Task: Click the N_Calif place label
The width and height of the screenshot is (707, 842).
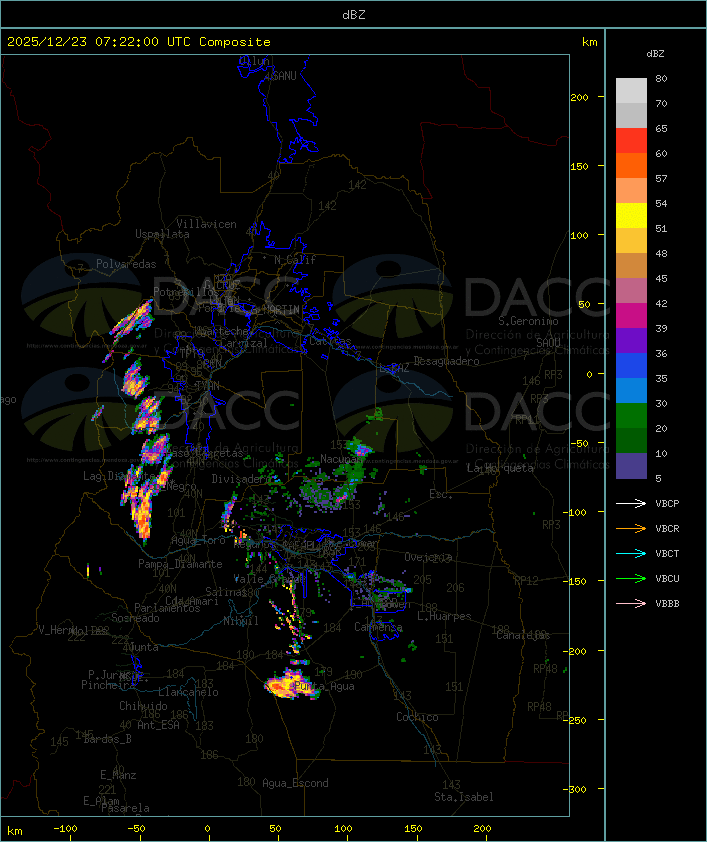Action: tap(295, 260)
